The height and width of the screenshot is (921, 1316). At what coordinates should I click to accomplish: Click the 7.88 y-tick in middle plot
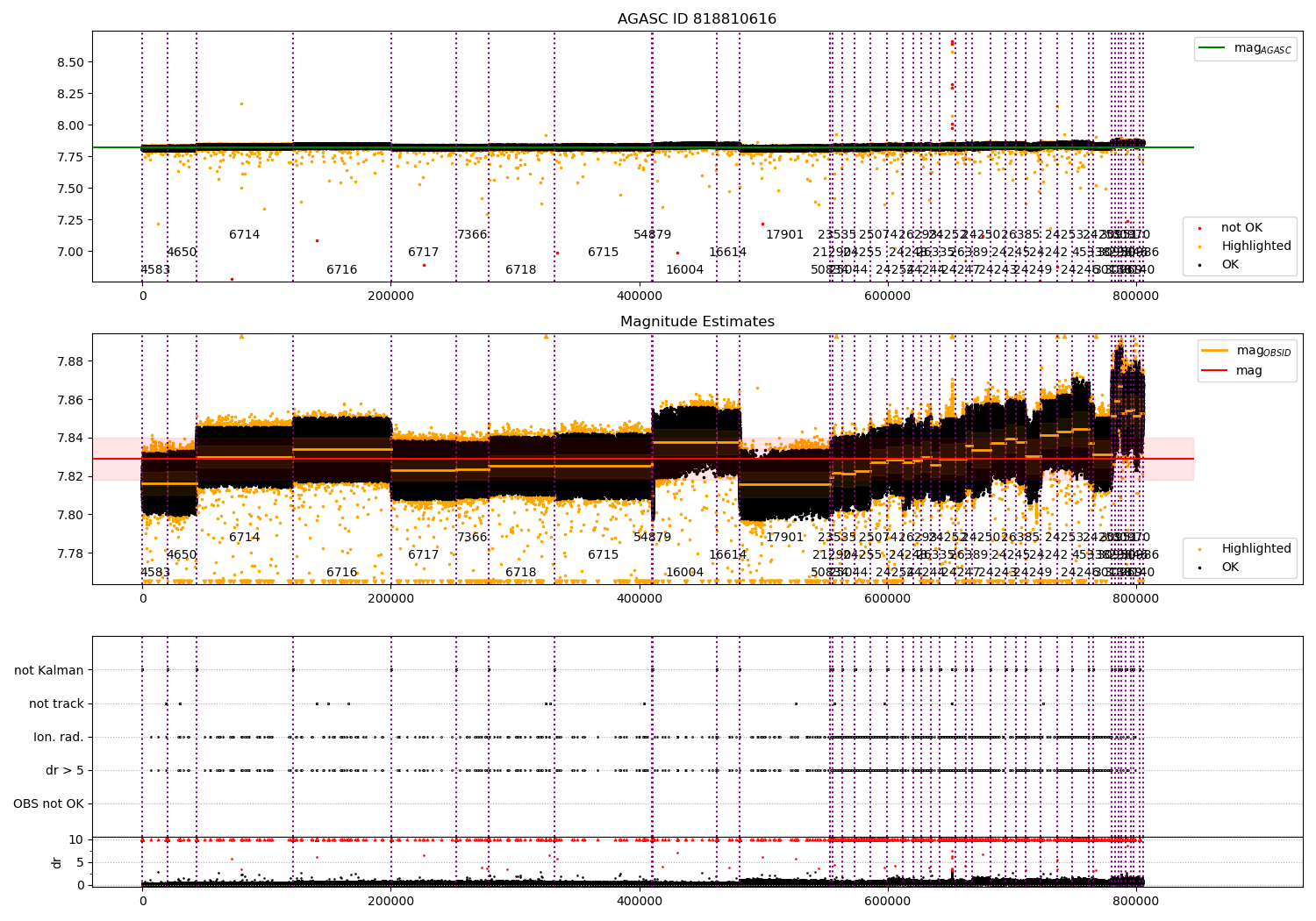click(x=71, y=362)
